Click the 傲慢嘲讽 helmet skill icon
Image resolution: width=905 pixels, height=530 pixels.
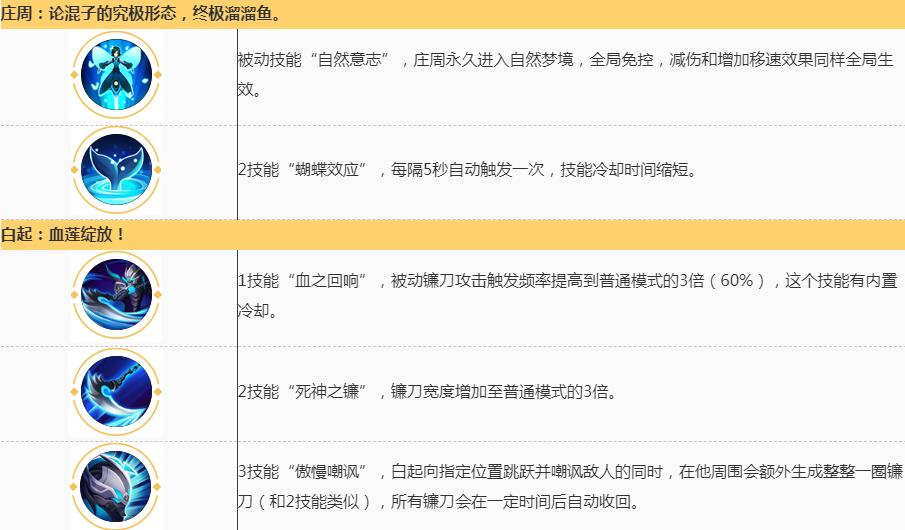117,485
